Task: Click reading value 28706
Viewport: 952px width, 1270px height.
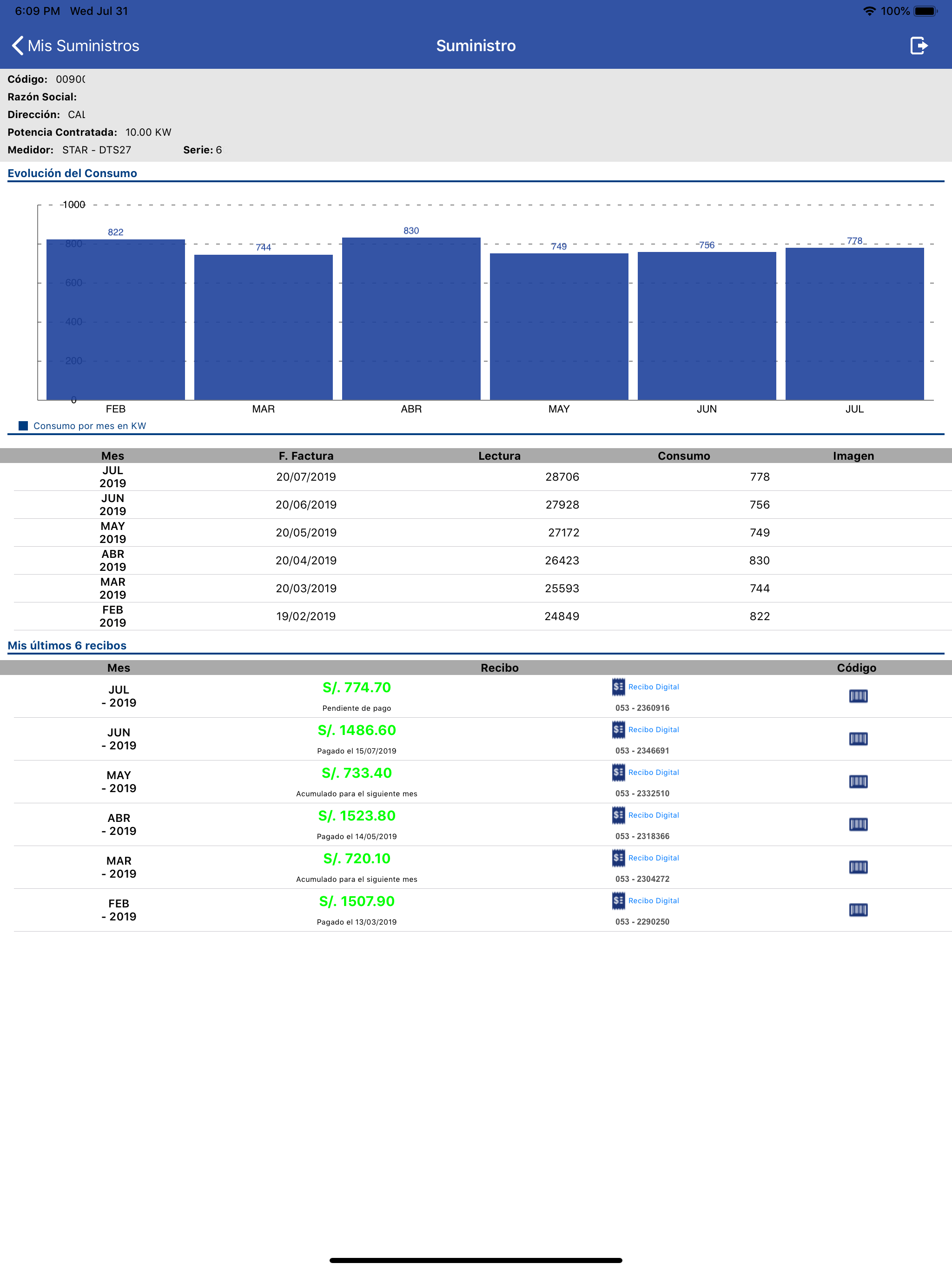Action: (x=562, y=476)
